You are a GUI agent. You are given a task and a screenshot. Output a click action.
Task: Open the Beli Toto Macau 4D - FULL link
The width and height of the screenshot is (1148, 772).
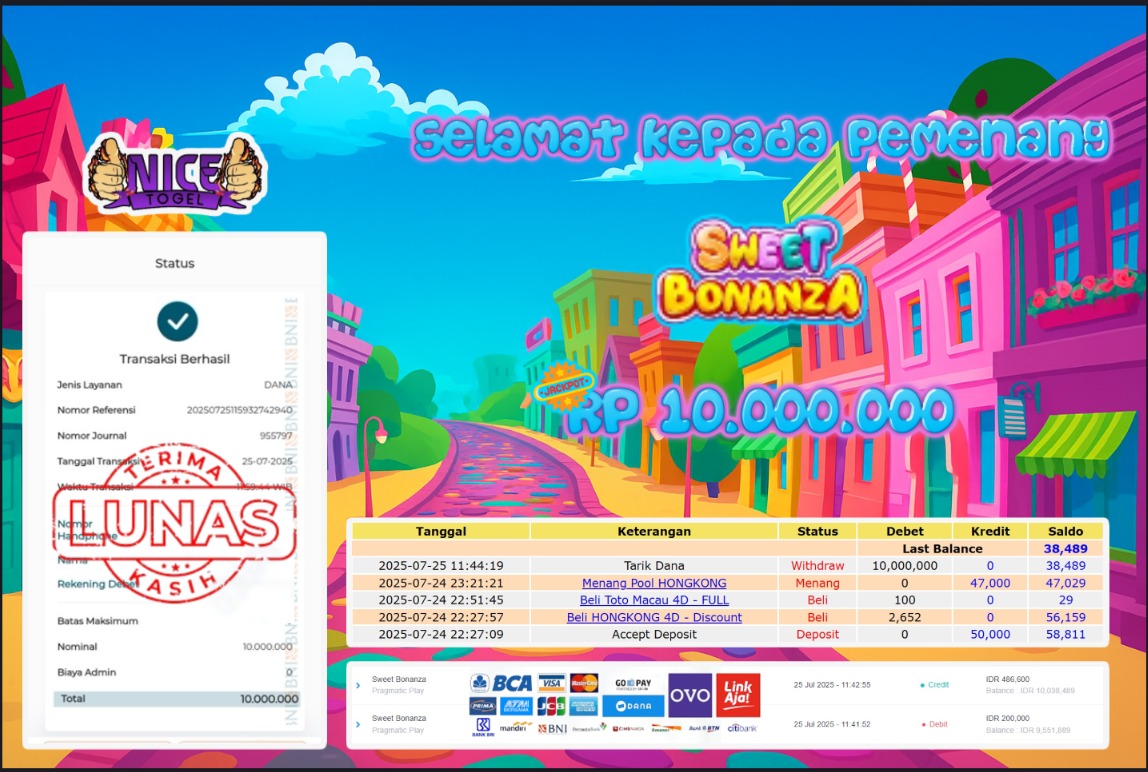point(654,600)
